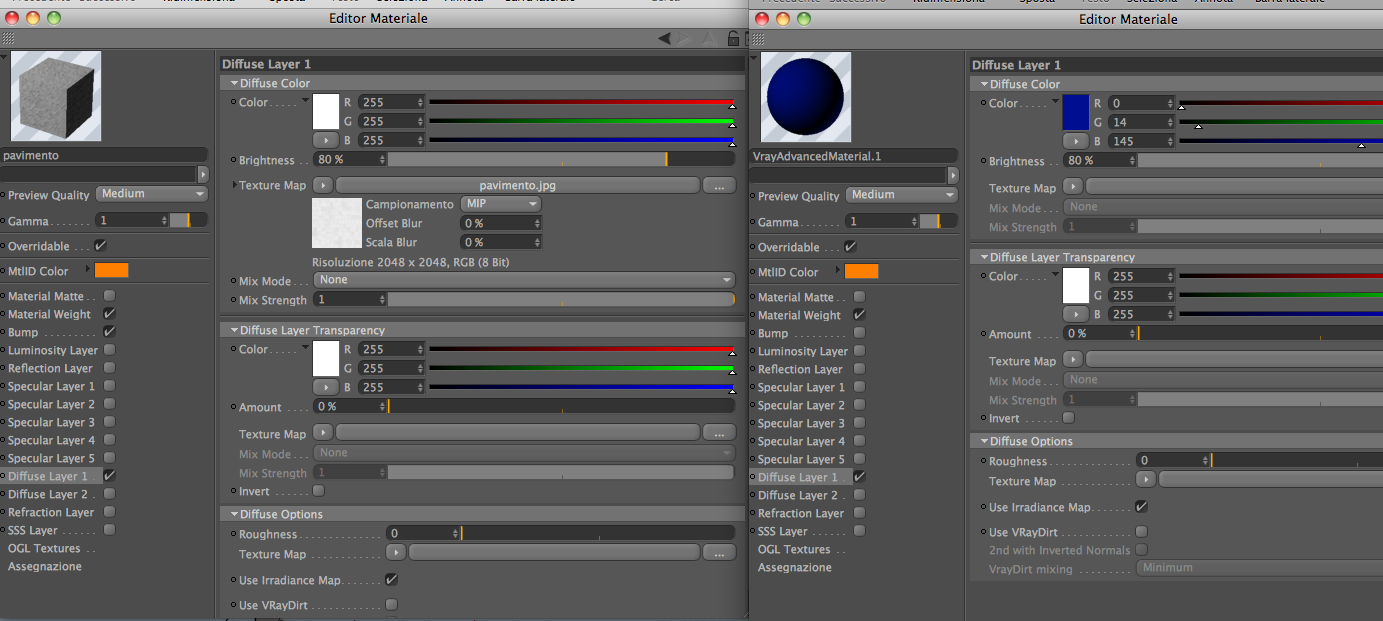Collapse pavimento Texture Map details triangle
1383x621 pixels.
tap(235, 185)
